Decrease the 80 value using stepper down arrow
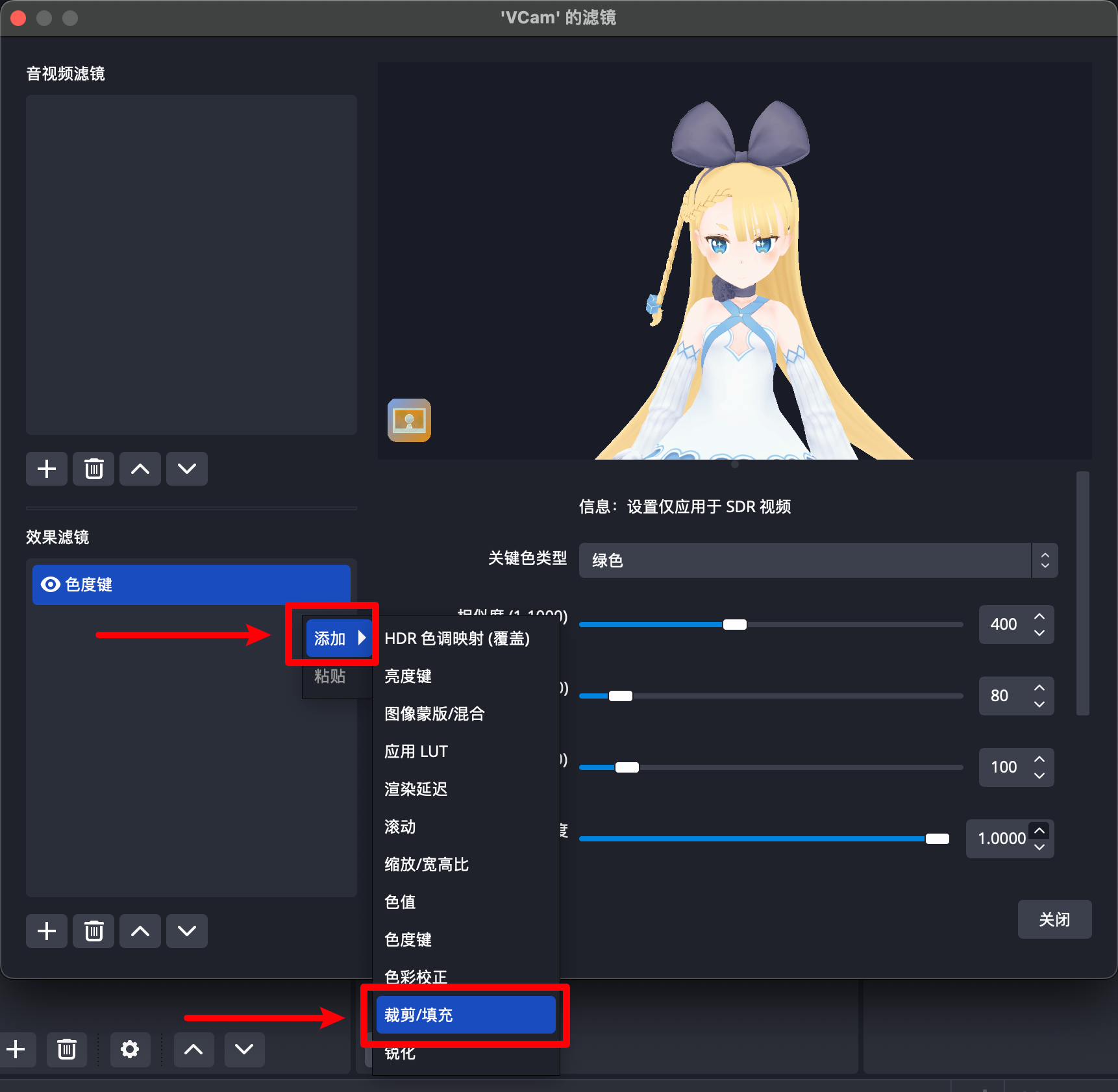 tap(1039, 704)
